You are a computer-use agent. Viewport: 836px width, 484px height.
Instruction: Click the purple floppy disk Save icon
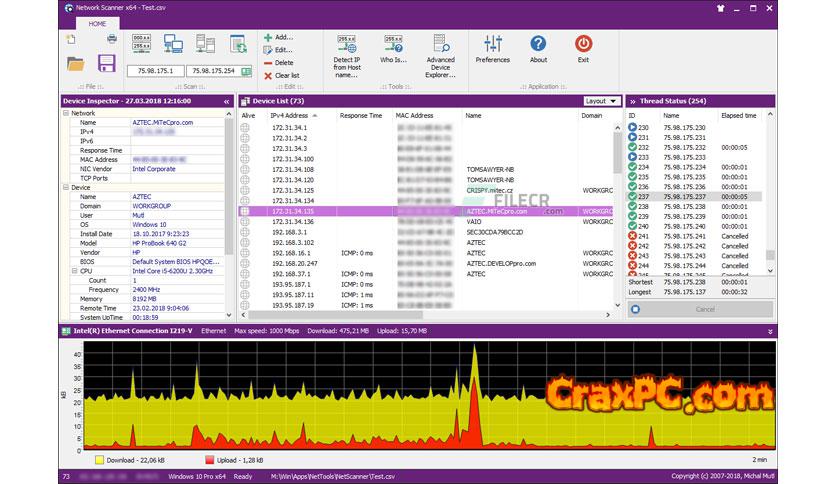(104, 65)
